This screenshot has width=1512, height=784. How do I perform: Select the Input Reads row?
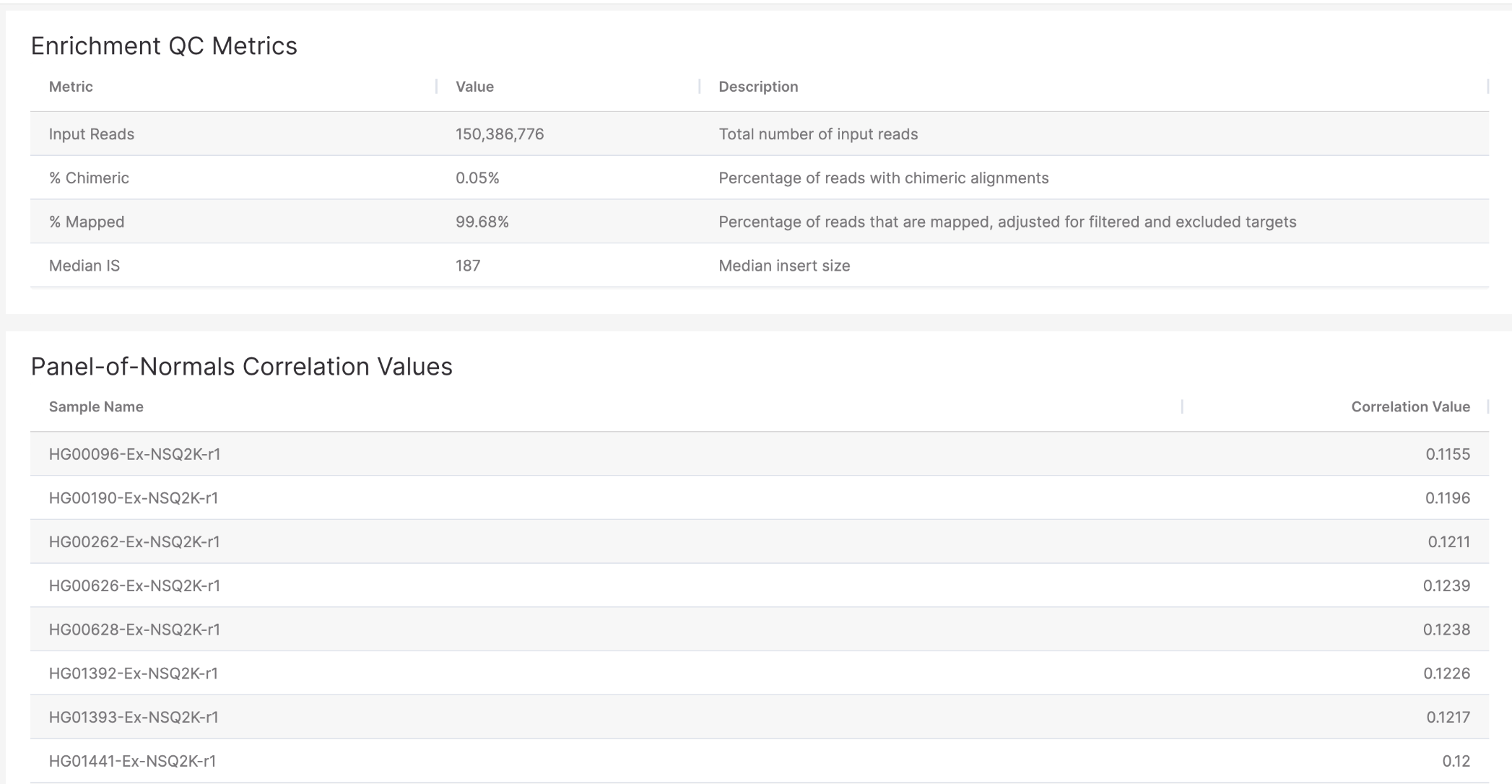[92, 134]
